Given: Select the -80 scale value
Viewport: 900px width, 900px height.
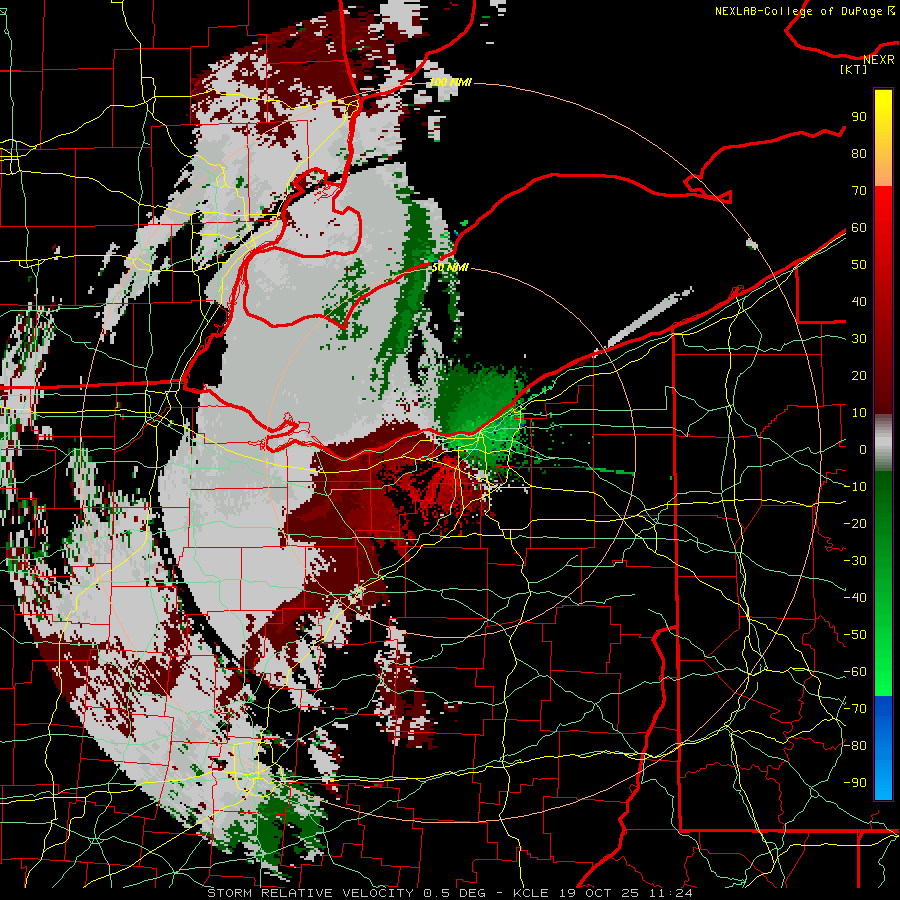Looking at the screenshot, I should [x=855, y=746].
